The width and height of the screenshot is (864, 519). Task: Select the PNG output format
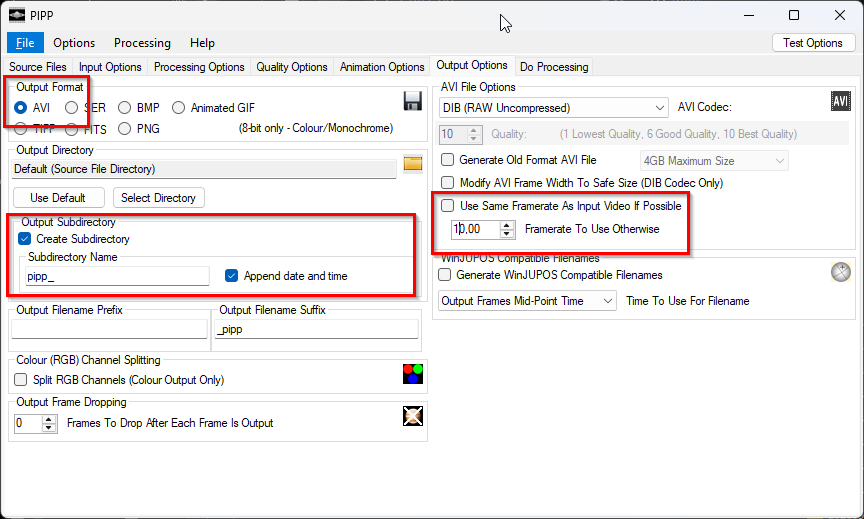125,129
